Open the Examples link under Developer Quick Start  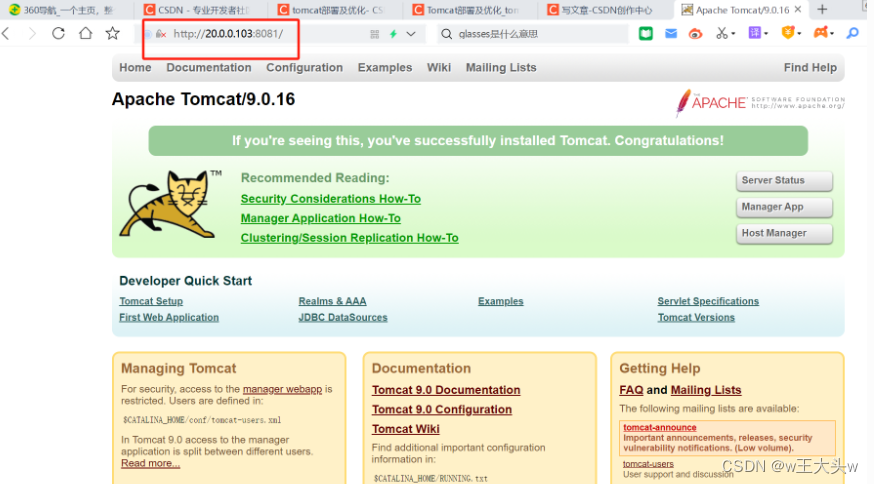tap(501, 301)
